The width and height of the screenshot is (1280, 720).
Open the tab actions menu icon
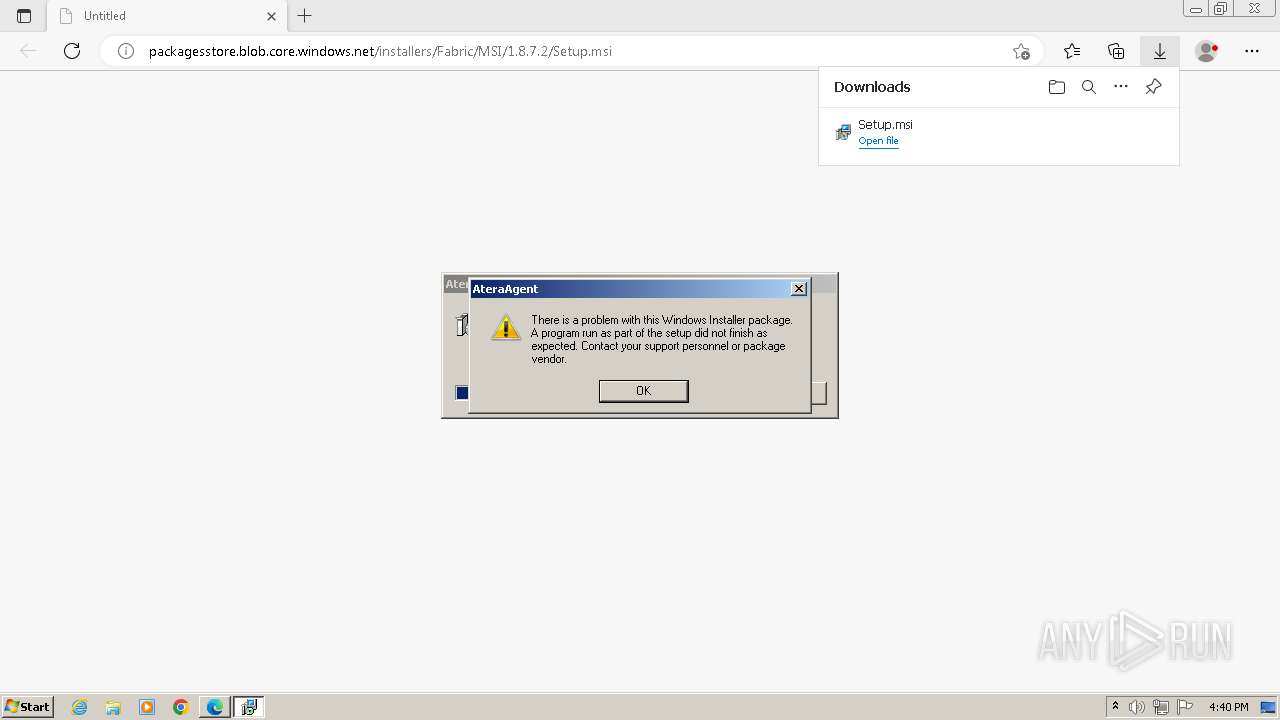[24, 16]
